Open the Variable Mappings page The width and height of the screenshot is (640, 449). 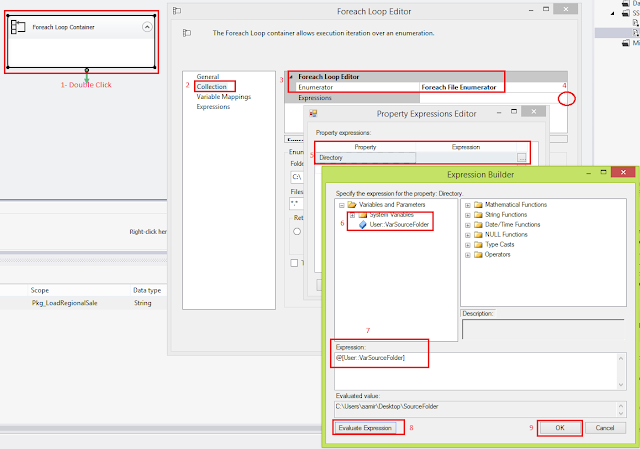pyautogui.click(x=224, y=97)
